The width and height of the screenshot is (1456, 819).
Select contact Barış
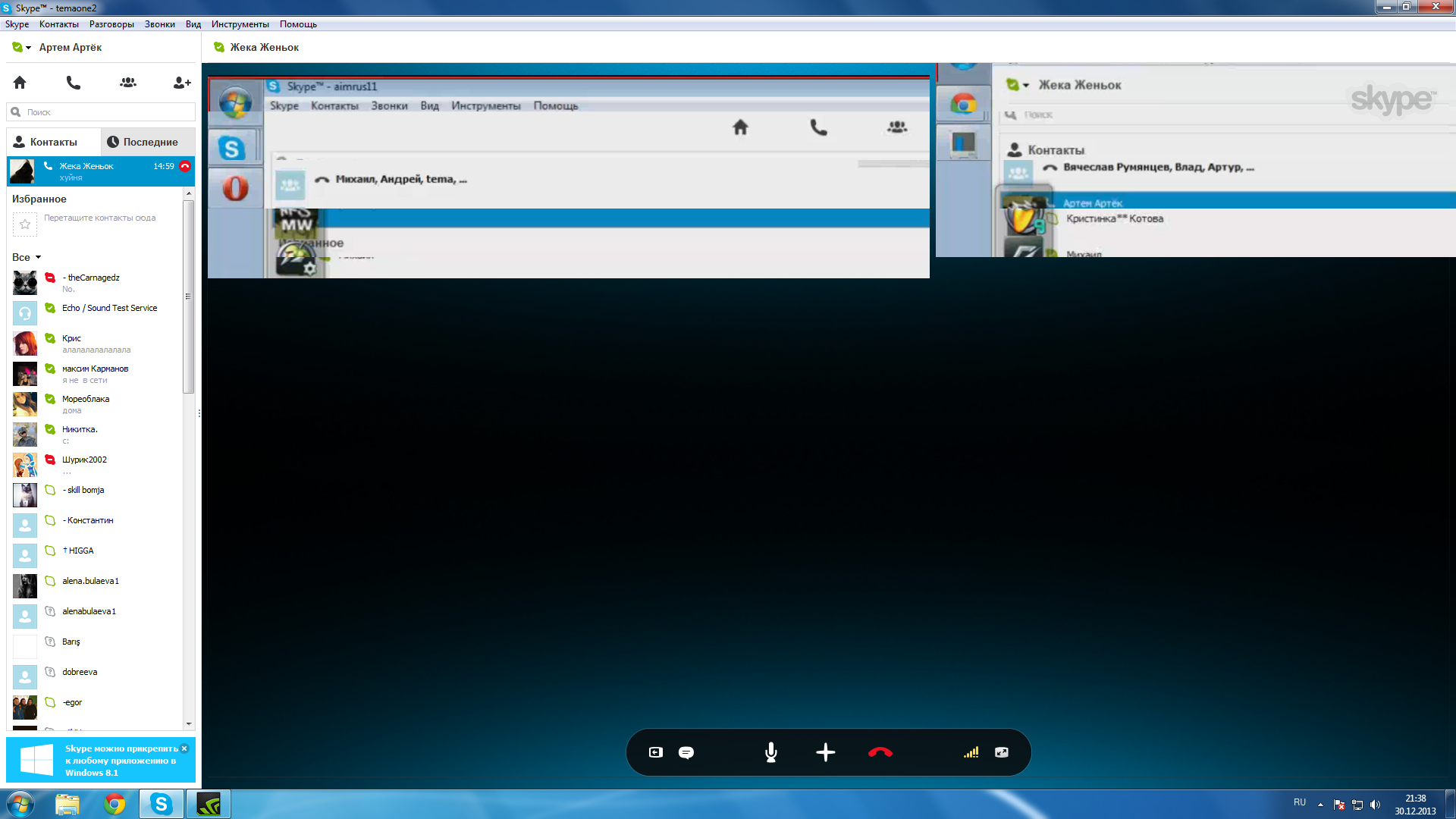[95, 647]
